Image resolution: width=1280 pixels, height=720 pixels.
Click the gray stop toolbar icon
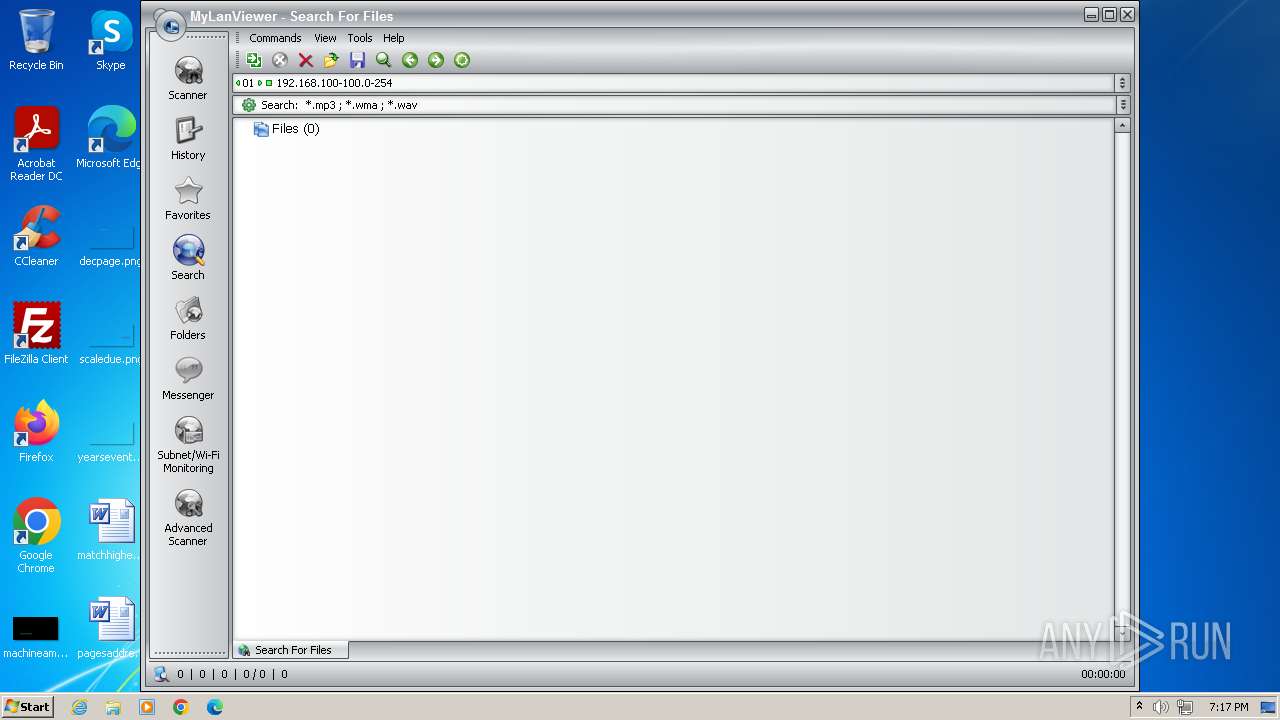click(x=280, y=60)
